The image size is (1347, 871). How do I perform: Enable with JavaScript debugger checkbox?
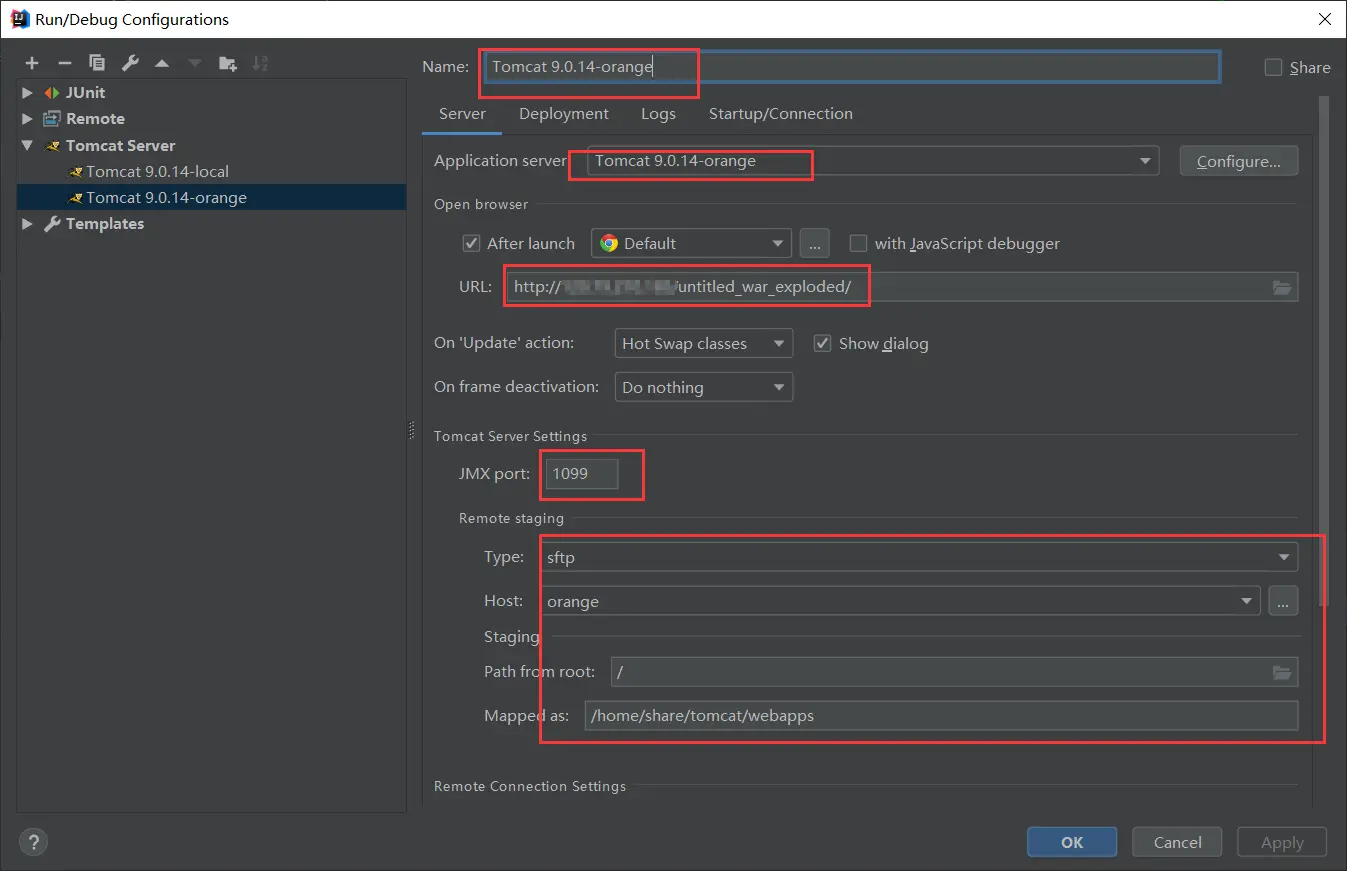pos(858,243)
